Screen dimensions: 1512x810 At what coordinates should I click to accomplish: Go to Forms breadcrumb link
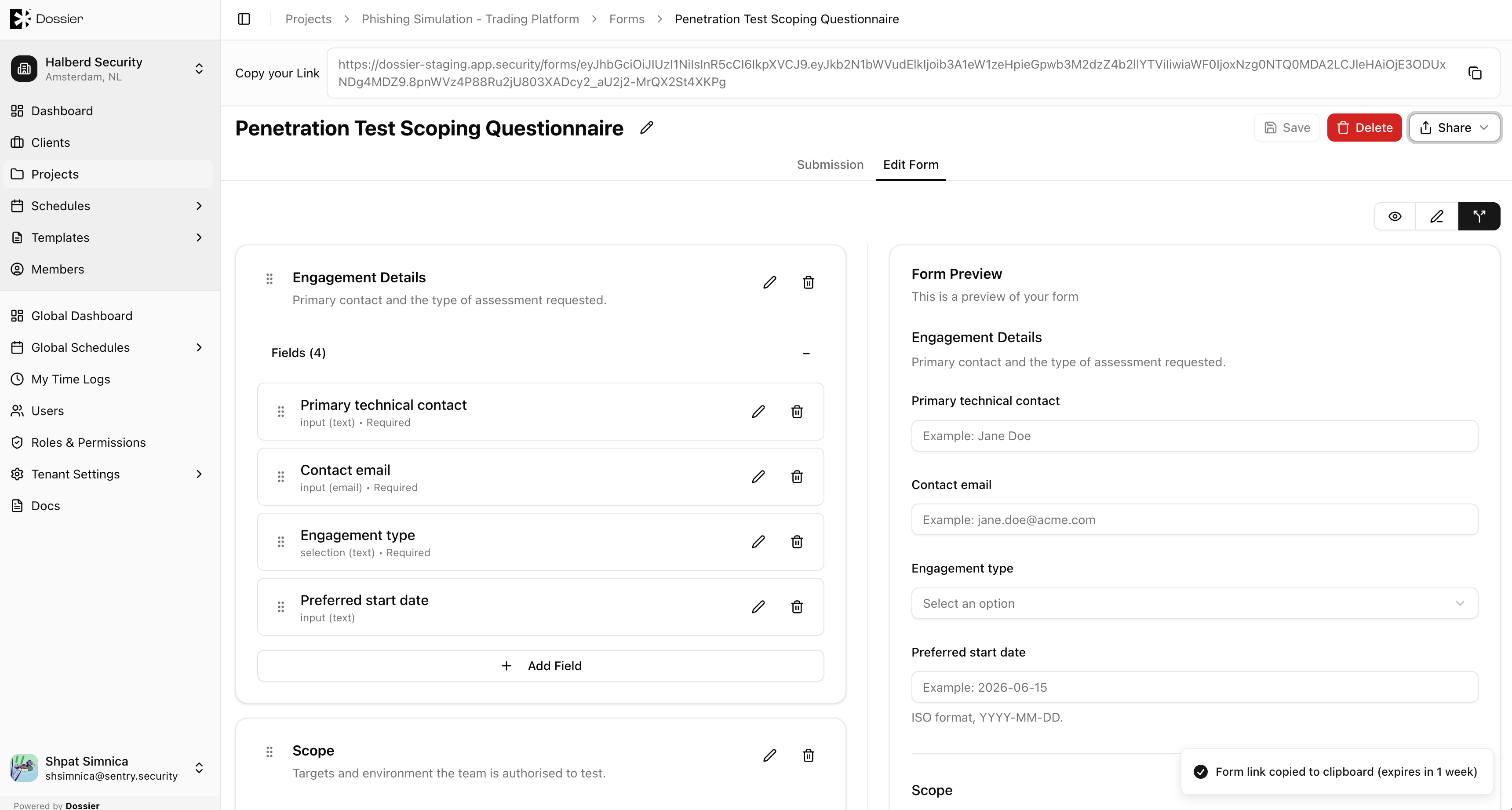626,19
